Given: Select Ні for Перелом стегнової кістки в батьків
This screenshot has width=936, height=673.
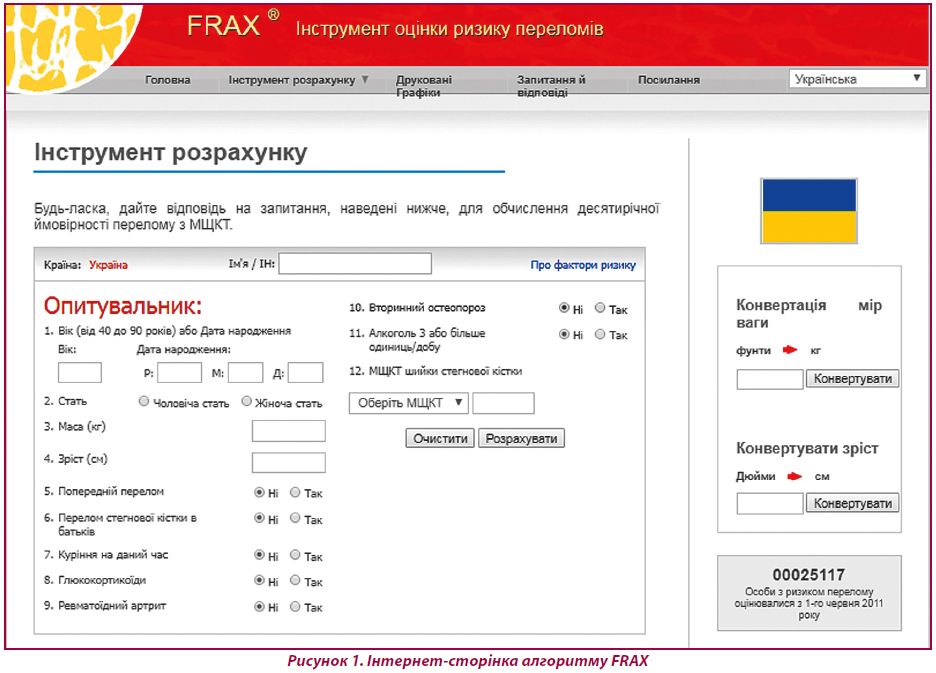Looking at the screenshot, I should [x=259, y=518].
